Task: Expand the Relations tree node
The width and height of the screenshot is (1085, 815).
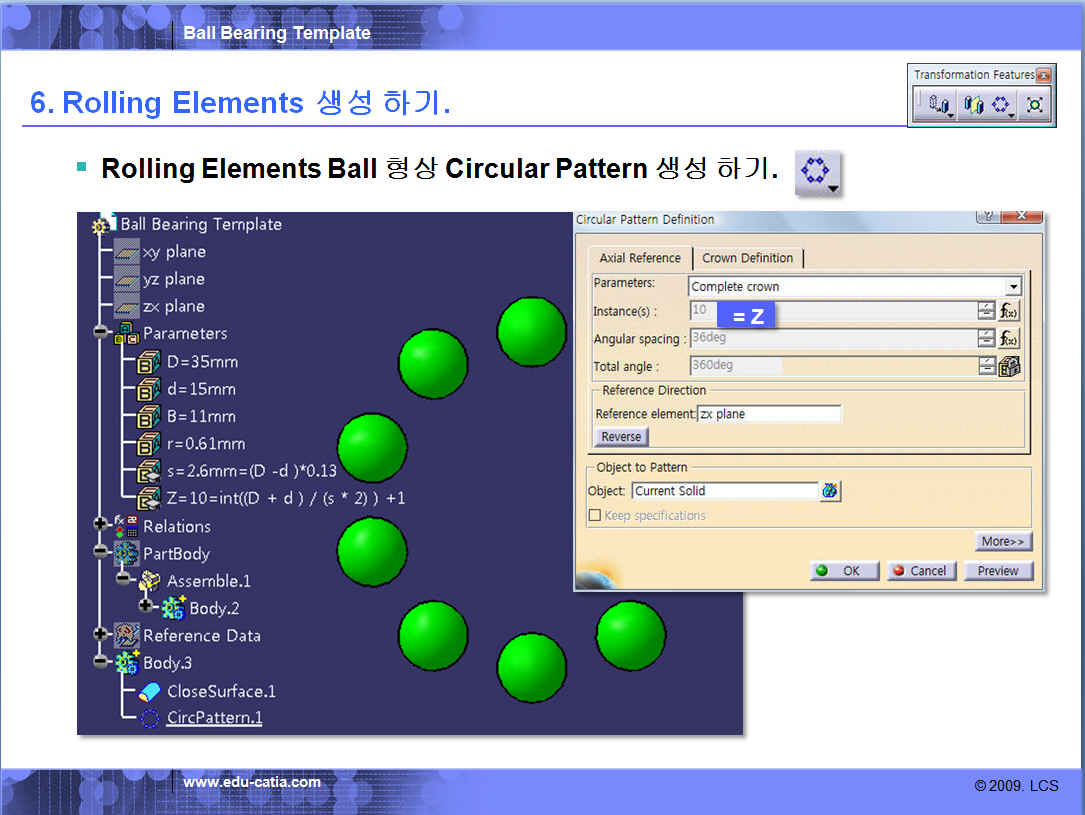Action: (x=101, y=524)
